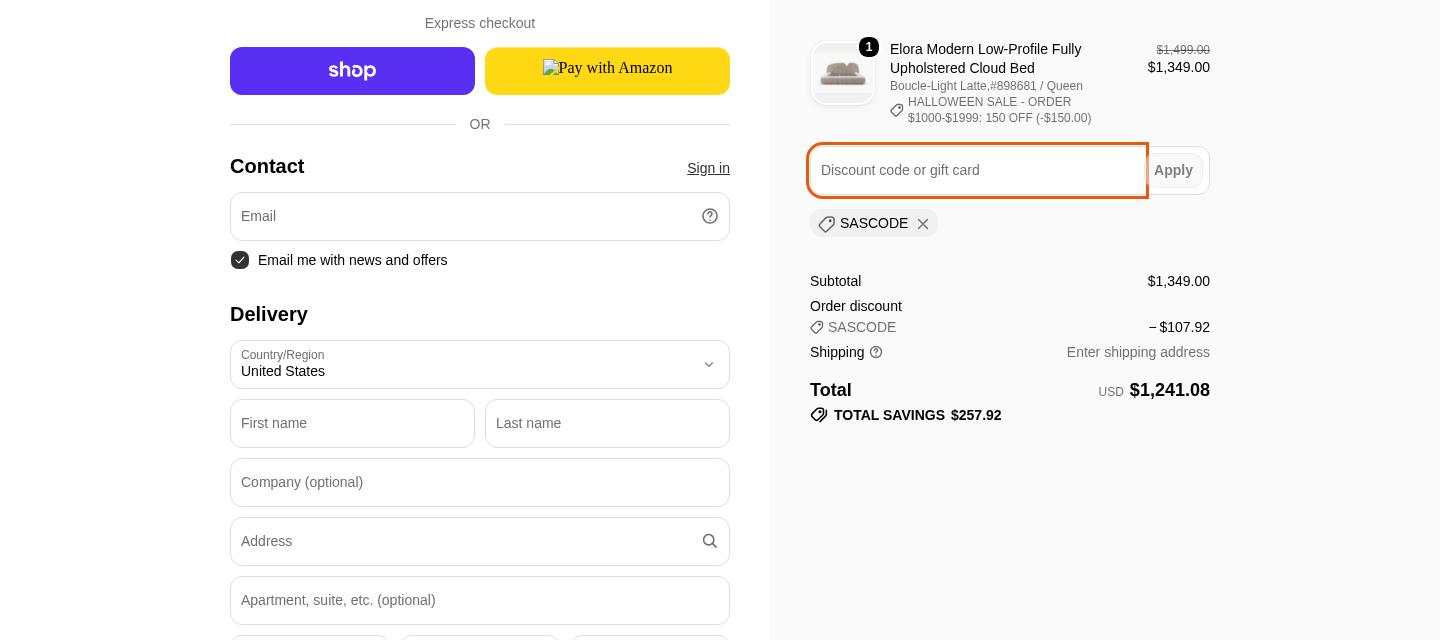View the Elora Cloud Bed product thumbnail

[843, 73]
